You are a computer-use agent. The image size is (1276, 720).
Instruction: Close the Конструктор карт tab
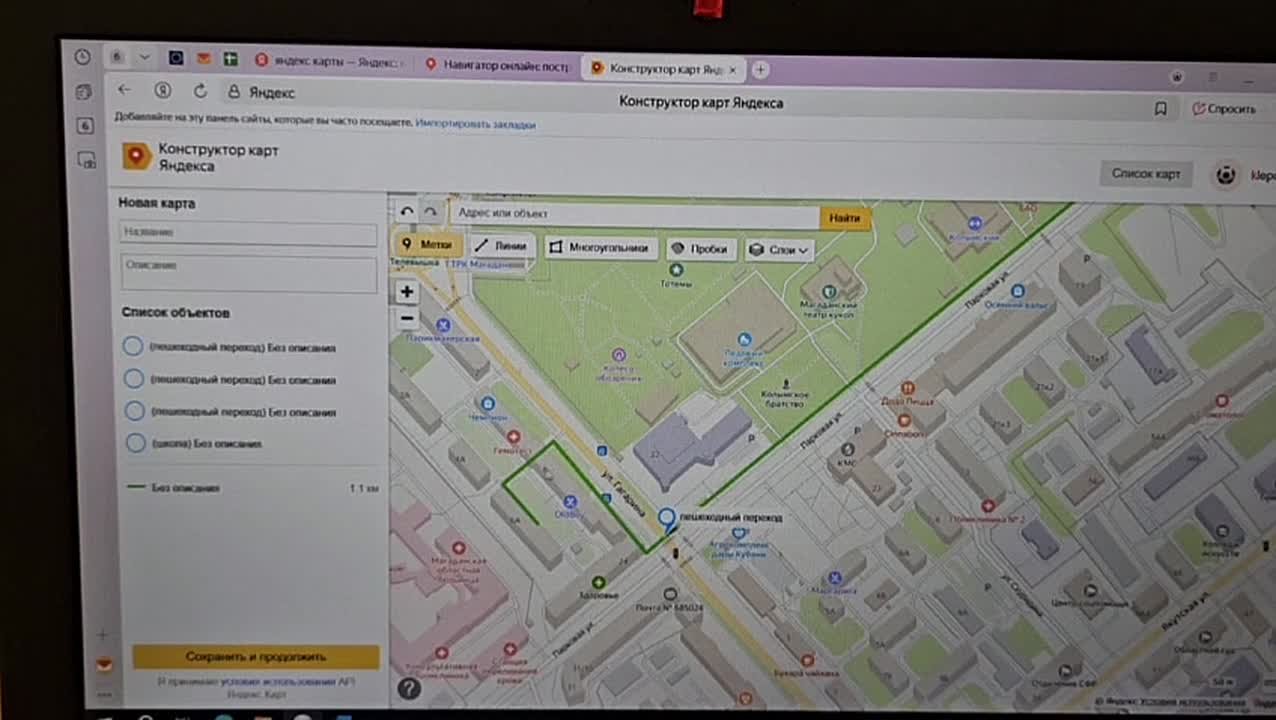[x=732, y=70]
